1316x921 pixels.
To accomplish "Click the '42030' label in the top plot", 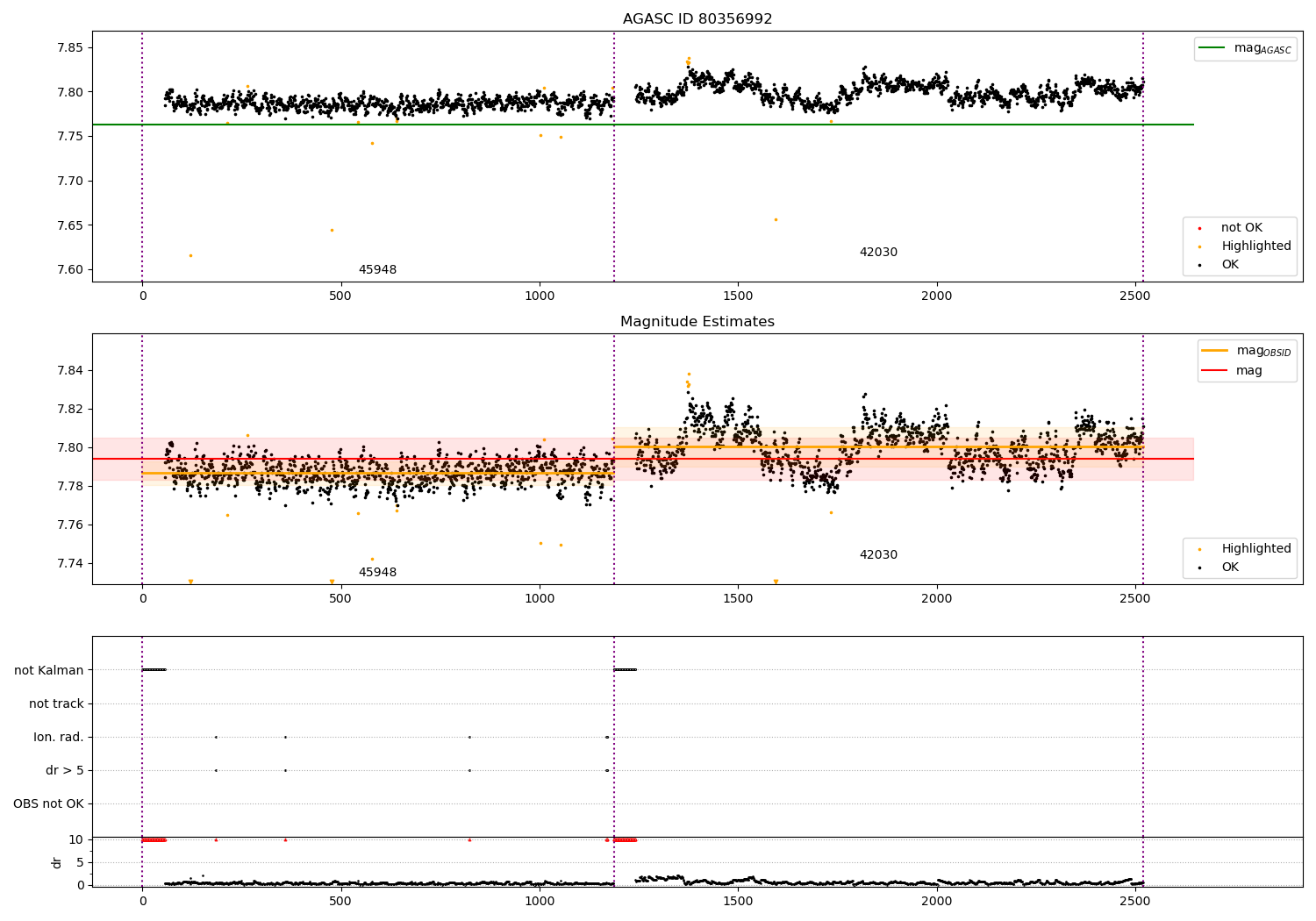I will [x=878, y=253].
